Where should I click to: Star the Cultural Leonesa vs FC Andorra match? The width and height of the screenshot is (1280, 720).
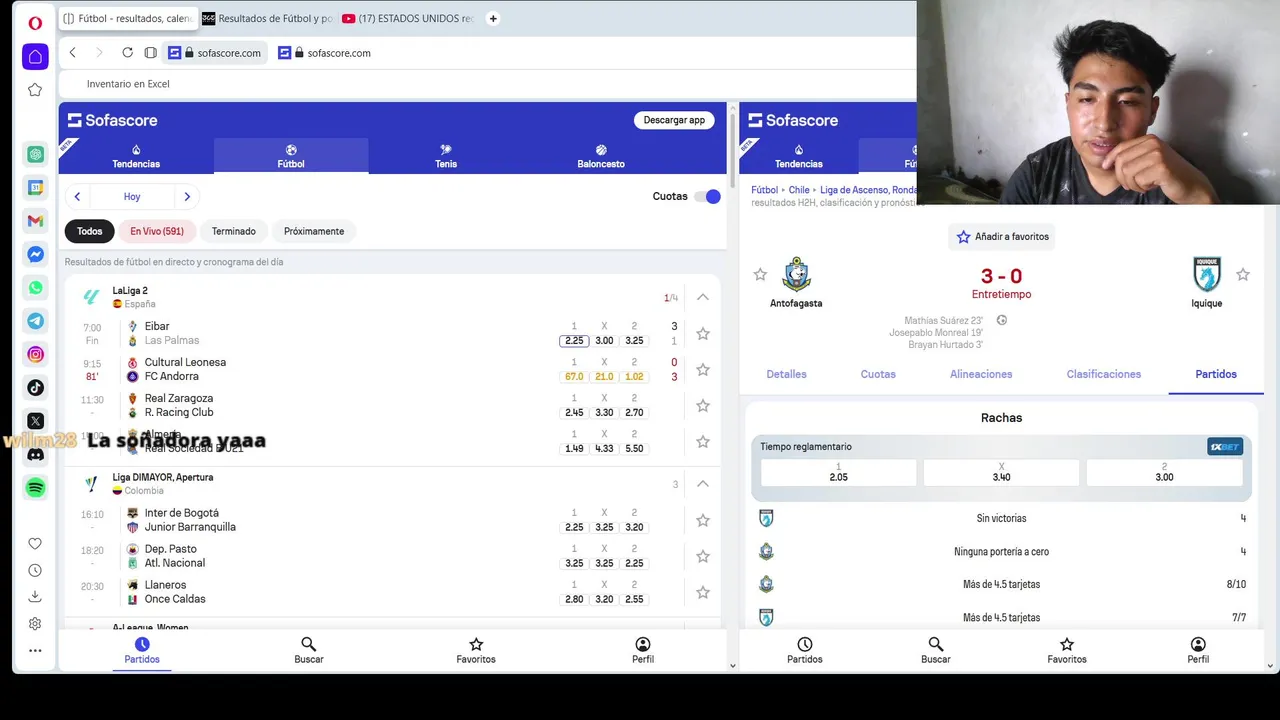tap(703, 370)
